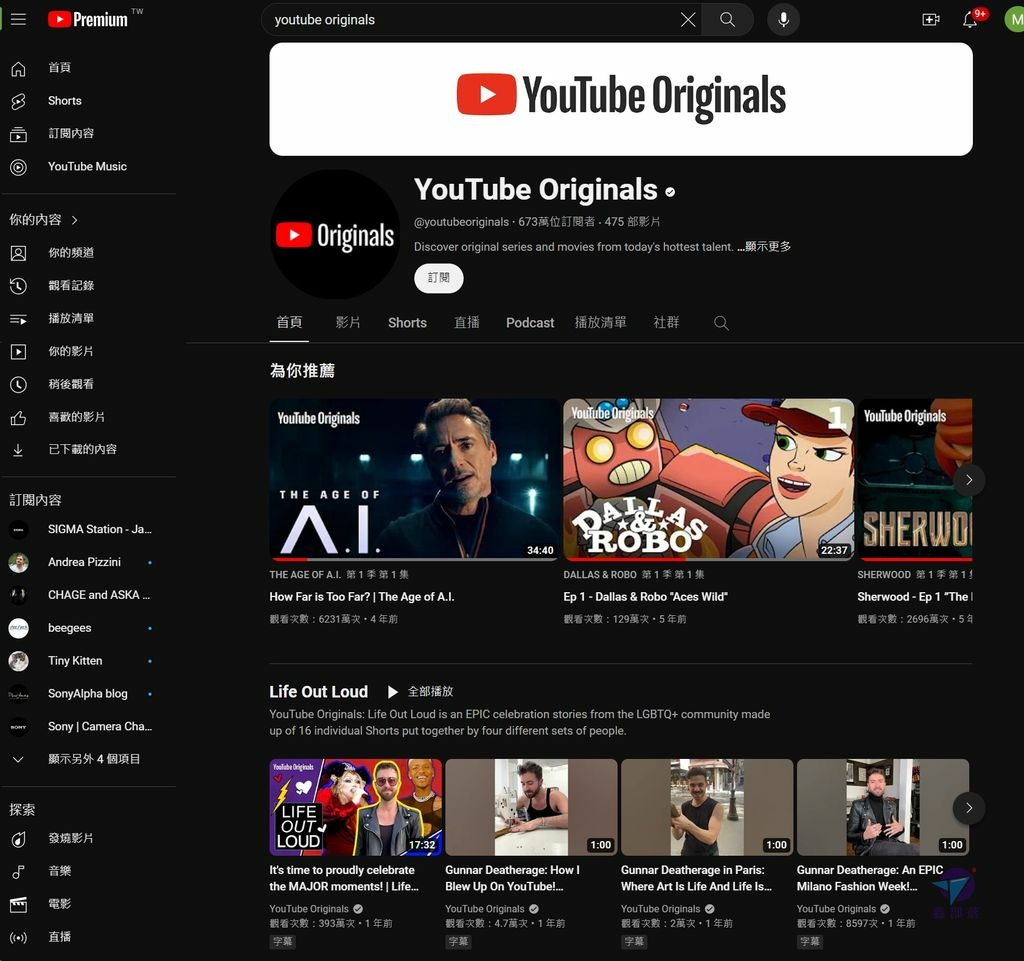
Task: Click THE AGE OF A.I. 第1季 label
Action: 339,575
